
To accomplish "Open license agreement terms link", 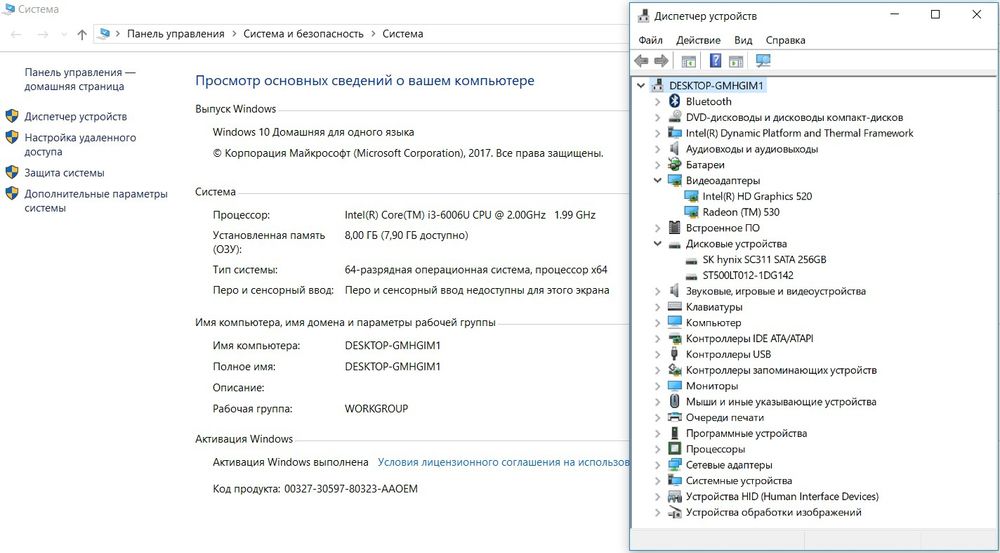I will click(504, 462).
